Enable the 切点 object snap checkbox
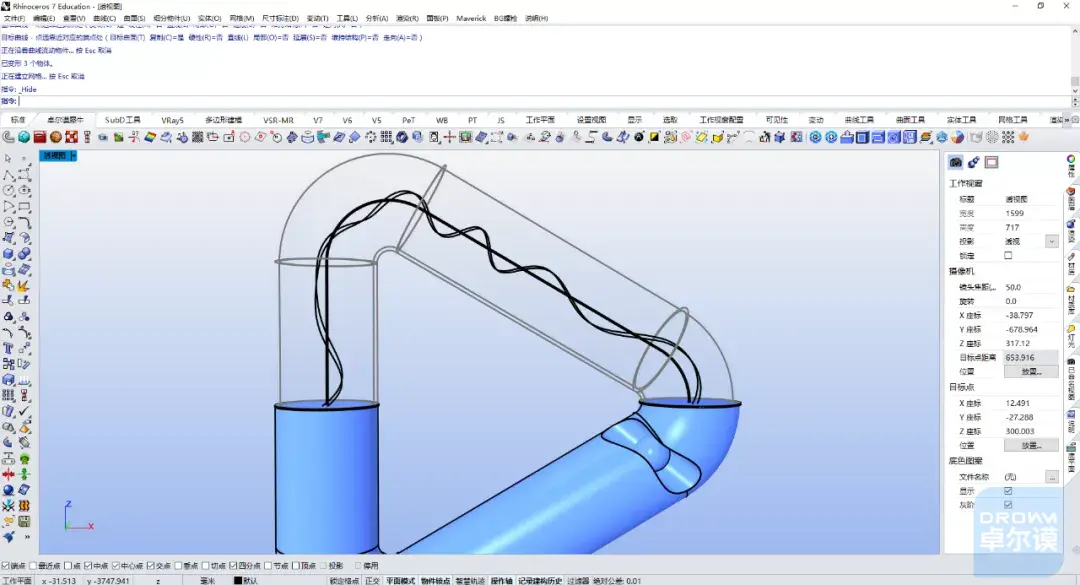 pos(206,566)
